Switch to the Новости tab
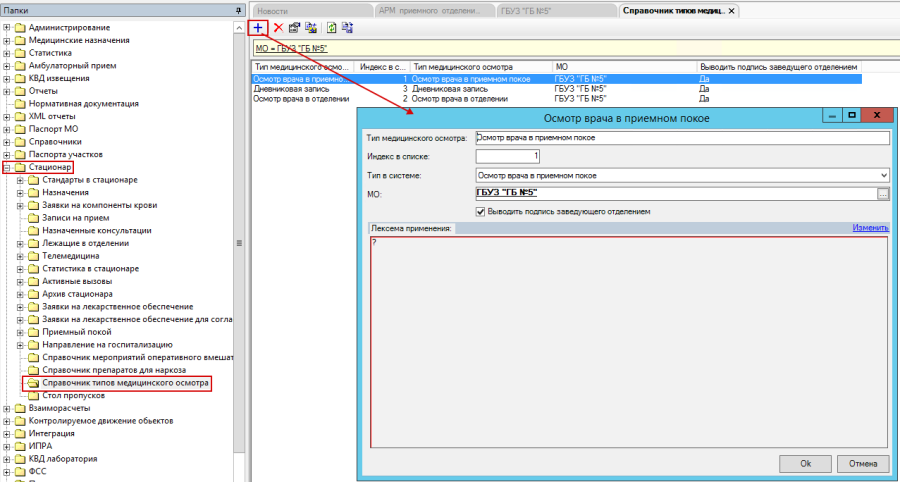The height and width of the screenshot is (482, 900). (x=312, y=11)
